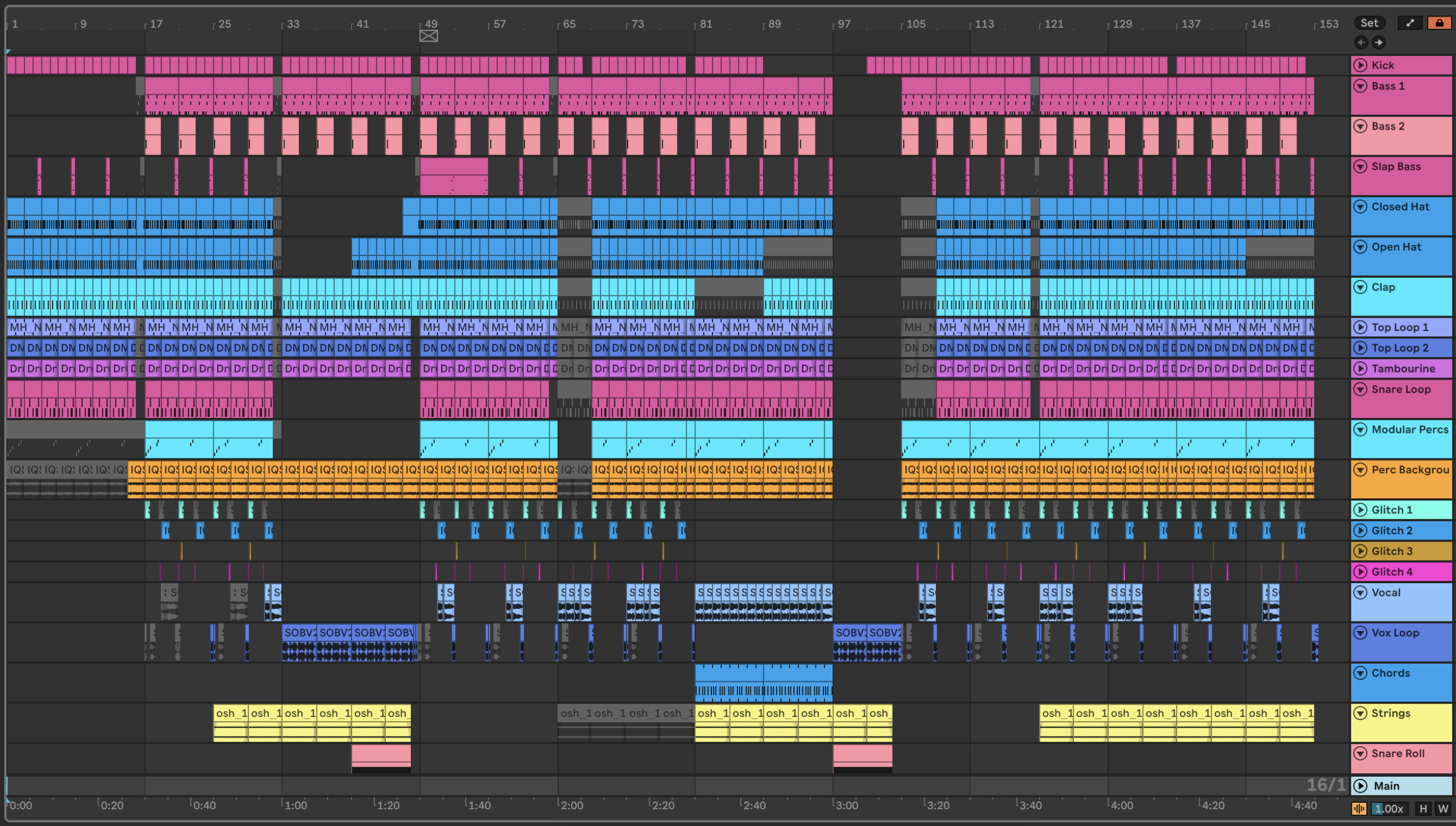Unfold the Top Loop 1 track arrow
The width and height of the screenshot is (1456, 826).
(1360, 327)
